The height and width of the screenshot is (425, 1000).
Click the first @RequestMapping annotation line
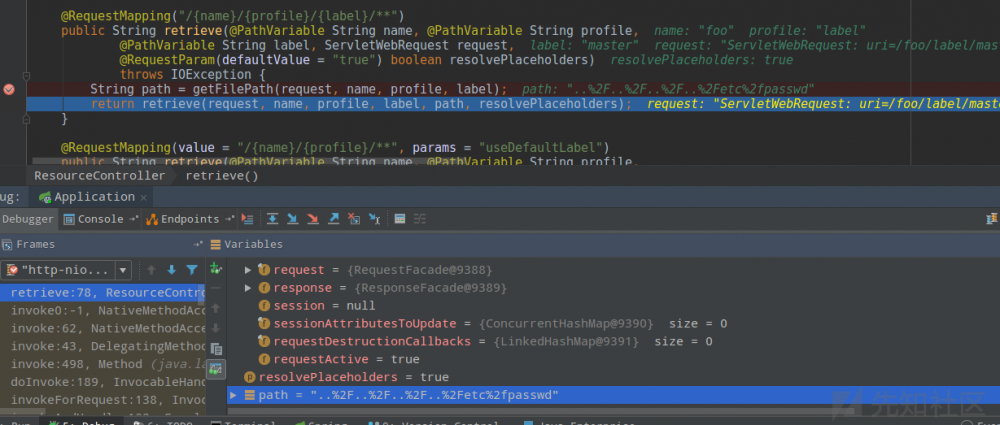tap(233, 15)
